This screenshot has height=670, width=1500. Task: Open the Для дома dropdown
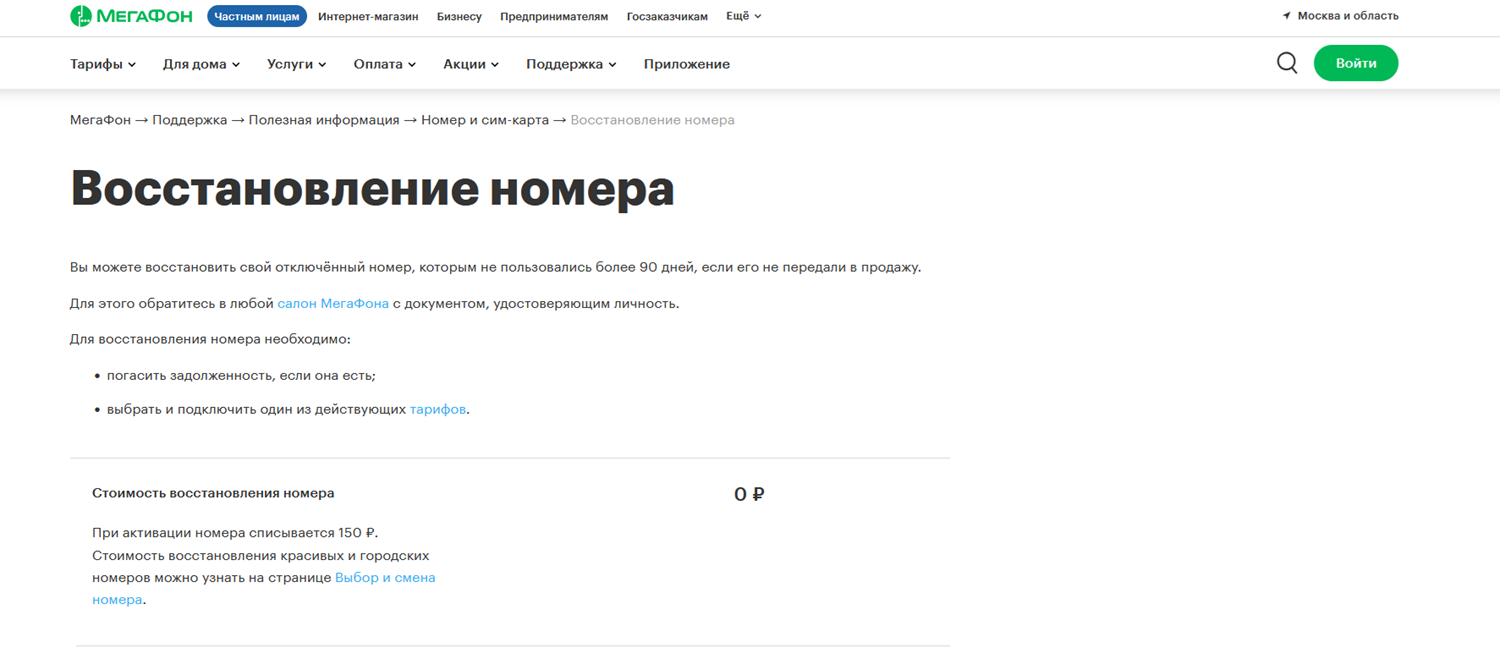[x=201, y=64]
